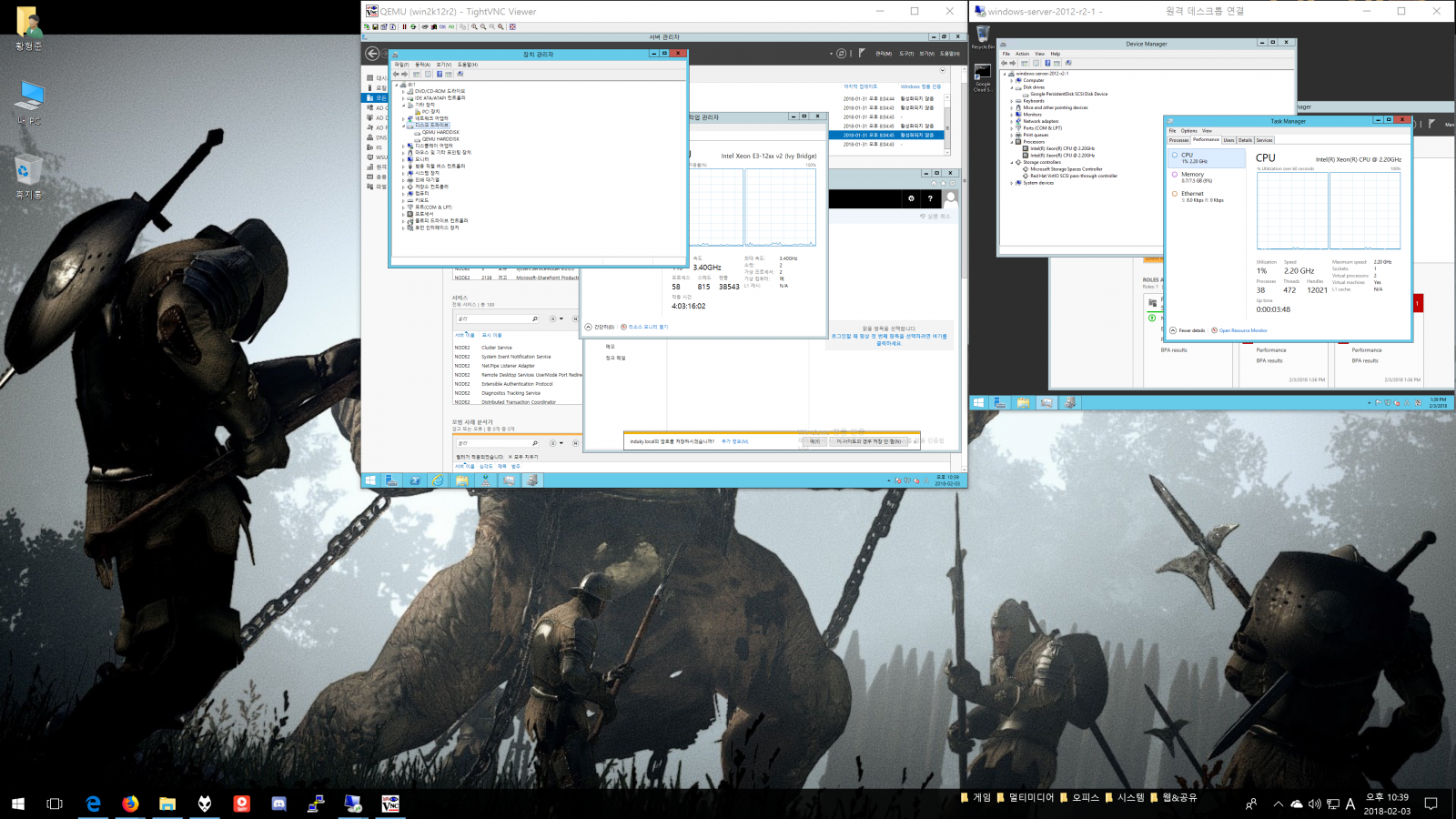Open Internet Explorer in the VNC session taskbar
The width and height of the screenshot is (1456, 819).
click(438, 480)
